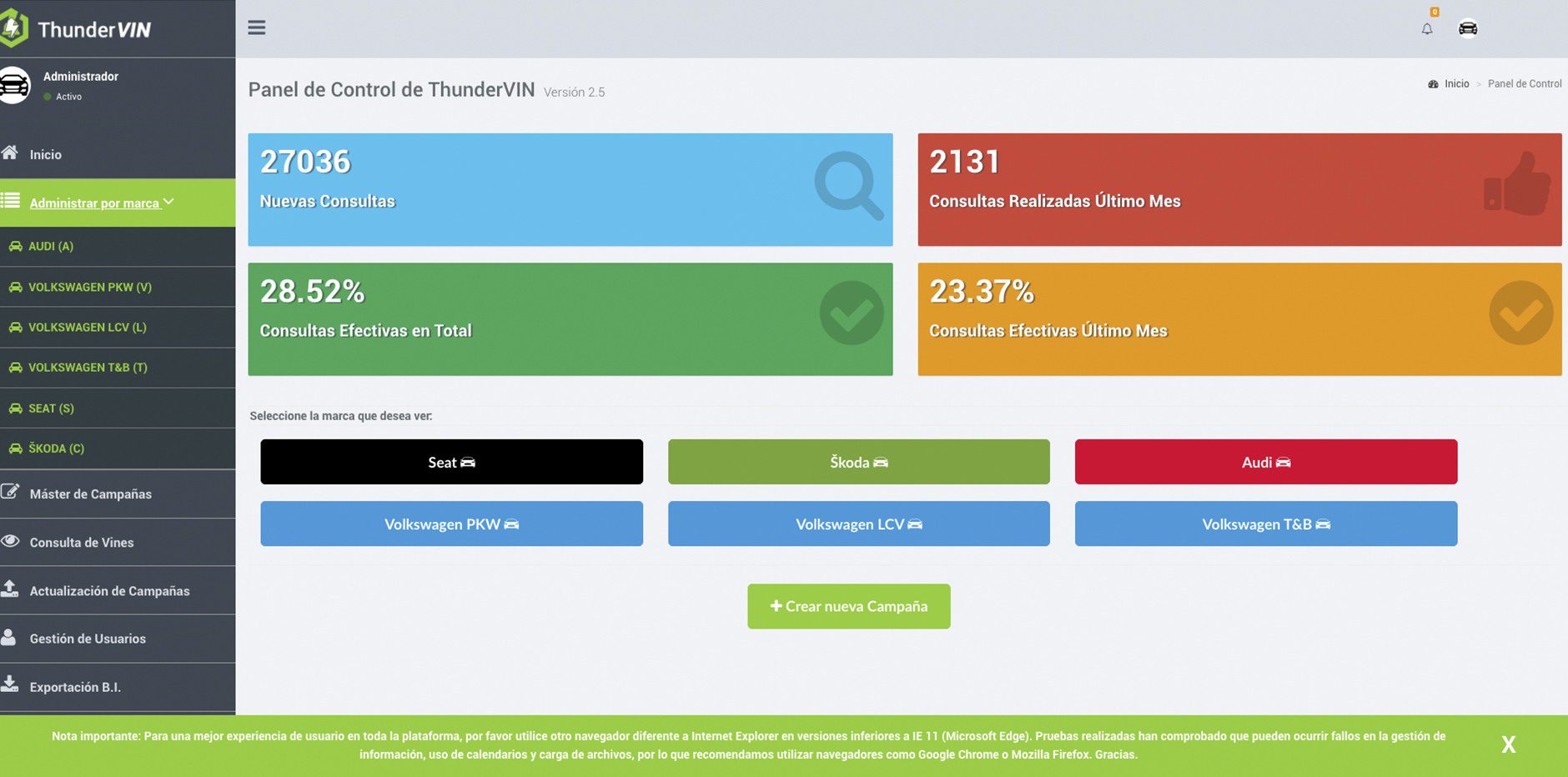This screenshot has height=777, width=1568.
Task: Click the thumbs-up icon on red card
Action: [x=1517, y=185]
